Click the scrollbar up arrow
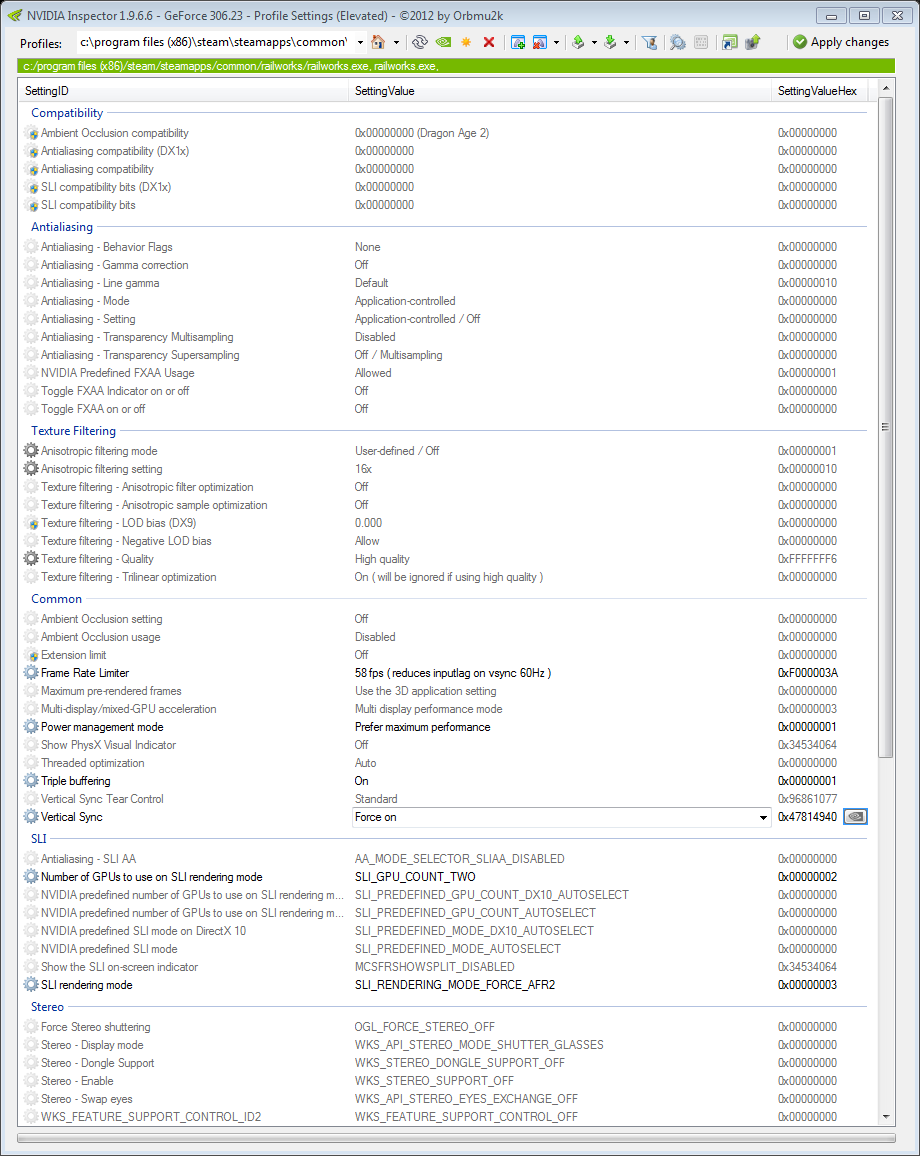Screen dimensions: 920x1156 [x=885, y=88]
